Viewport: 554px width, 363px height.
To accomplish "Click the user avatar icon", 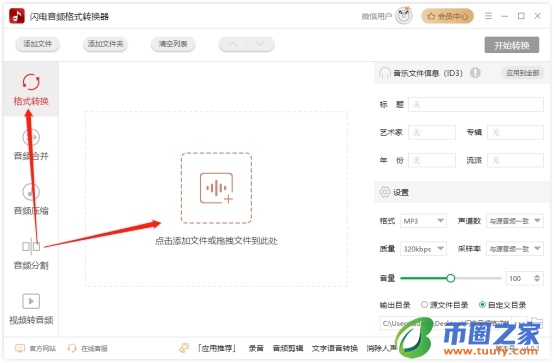I will [x=403, y=16].
